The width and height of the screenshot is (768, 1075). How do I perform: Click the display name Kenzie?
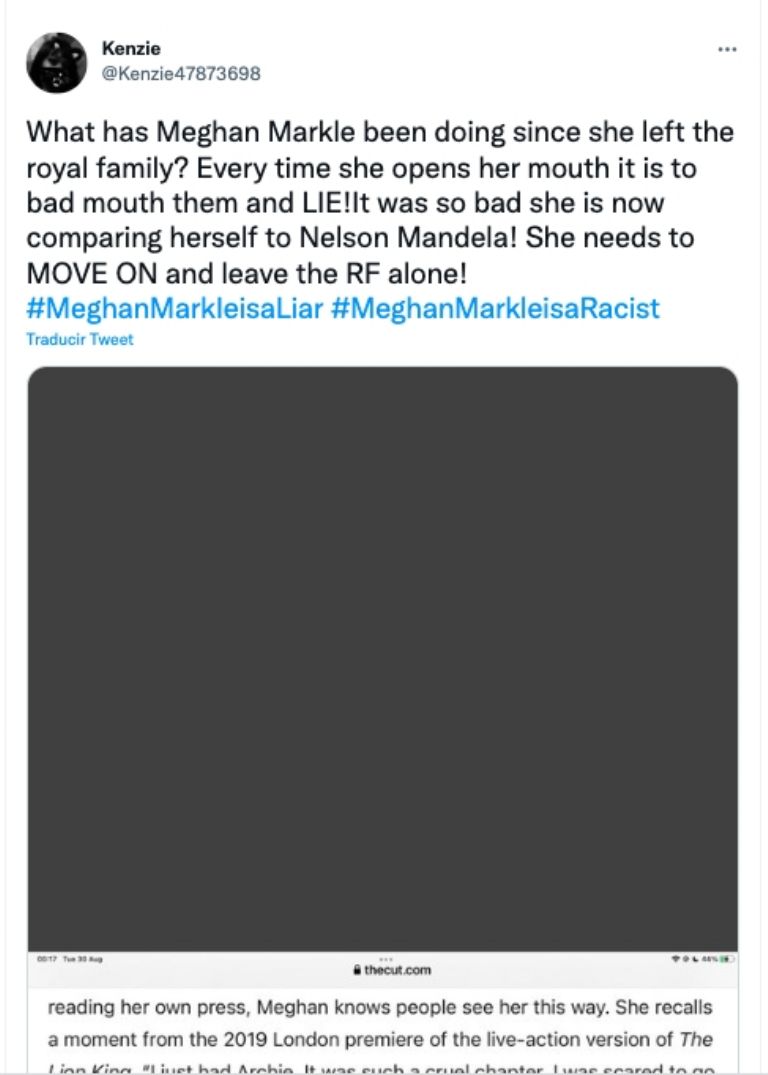131,48
